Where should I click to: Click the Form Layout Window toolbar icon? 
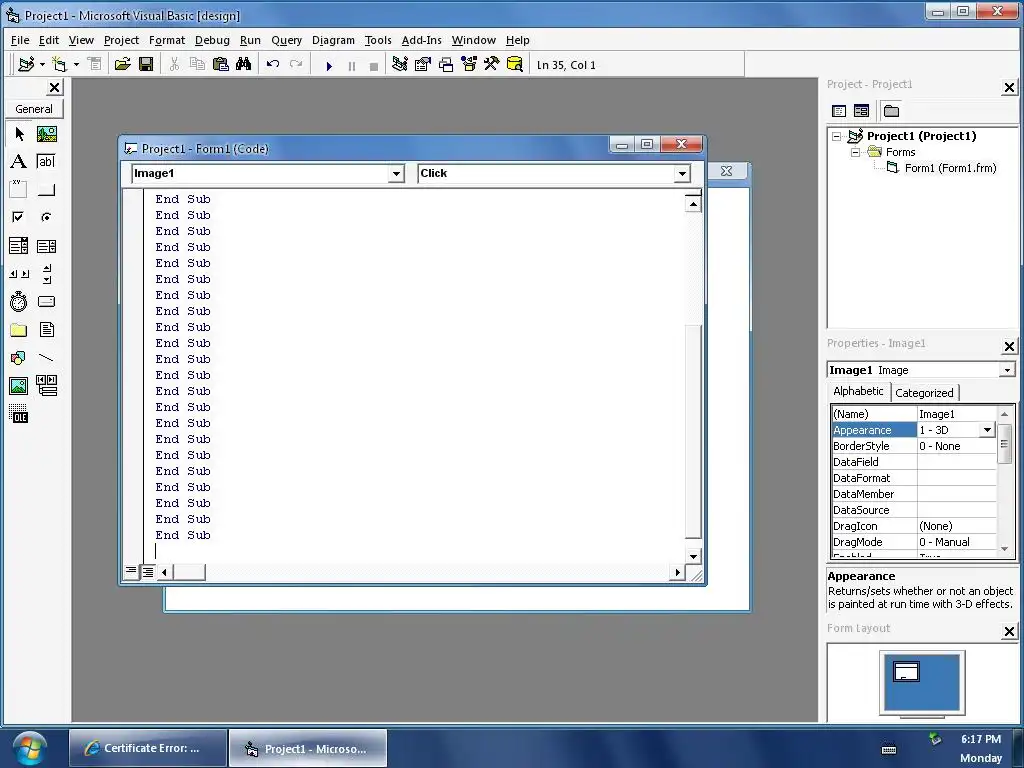pyautogui.click(x=446, y=64)
